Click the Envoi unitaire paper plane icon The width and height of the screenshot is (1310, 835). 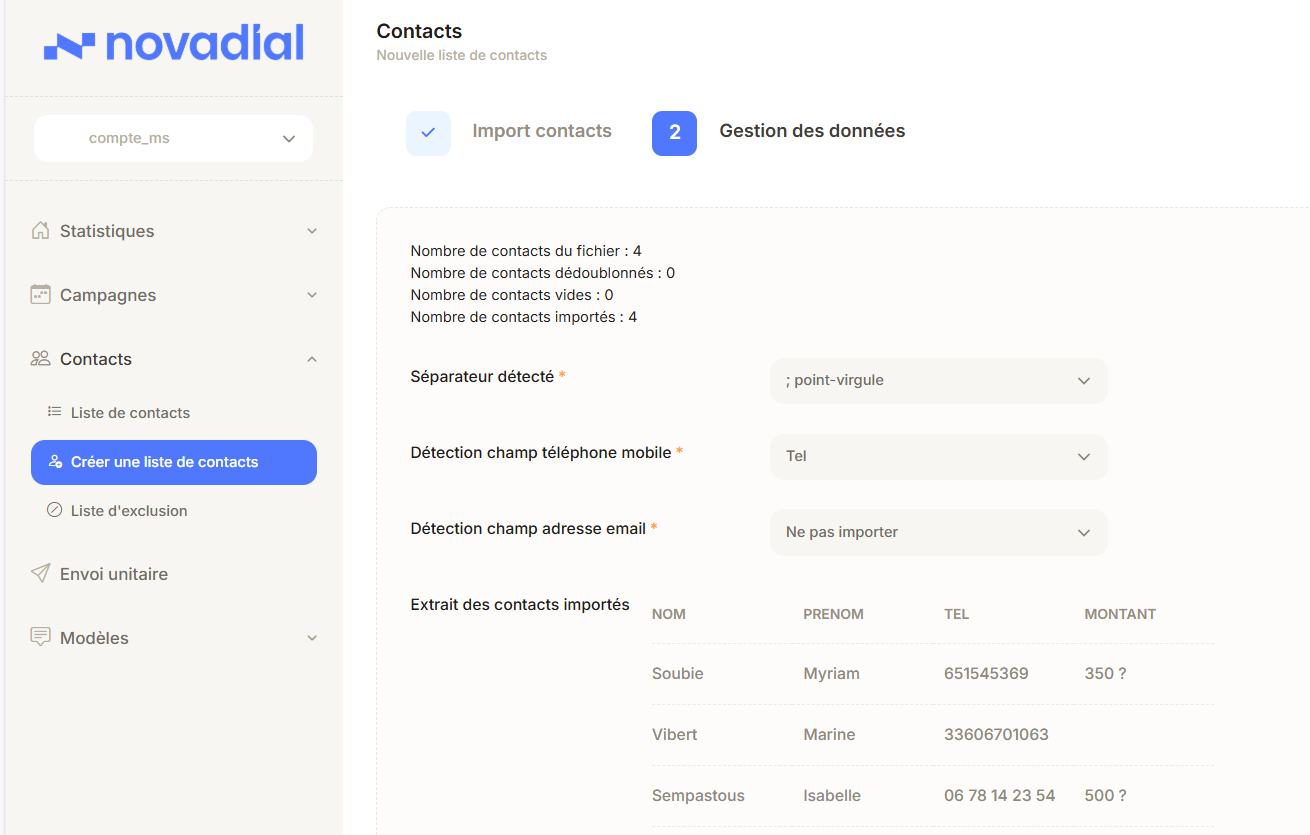pos(40,574)
